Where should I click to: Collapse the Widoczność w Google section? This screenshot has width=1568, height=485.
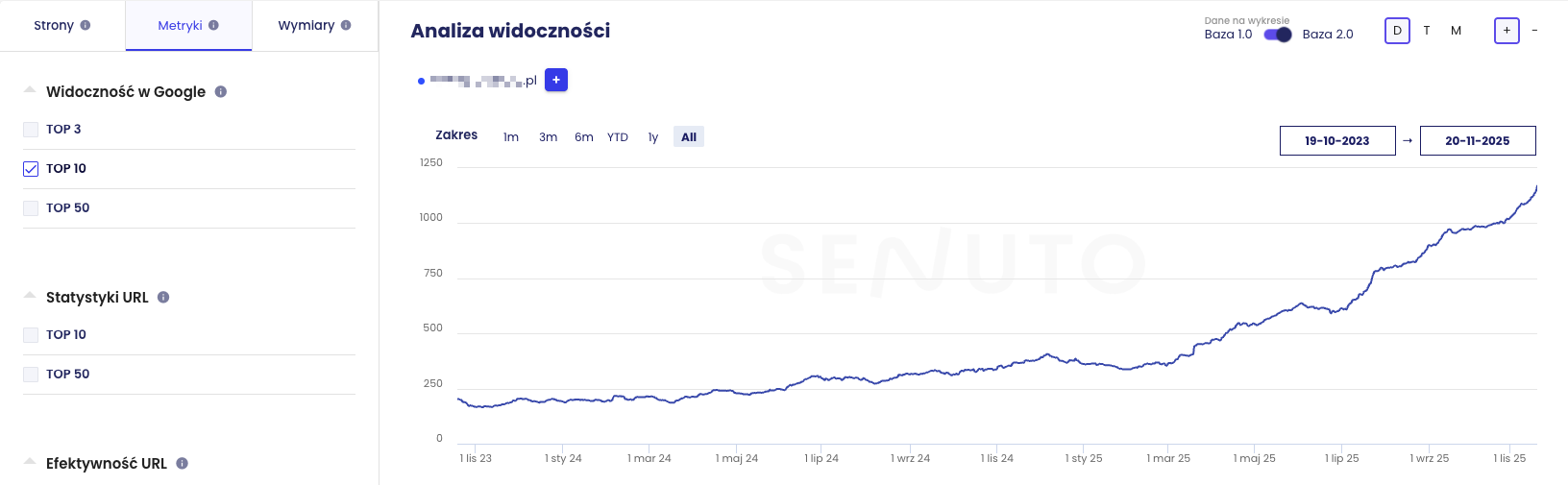30,90
